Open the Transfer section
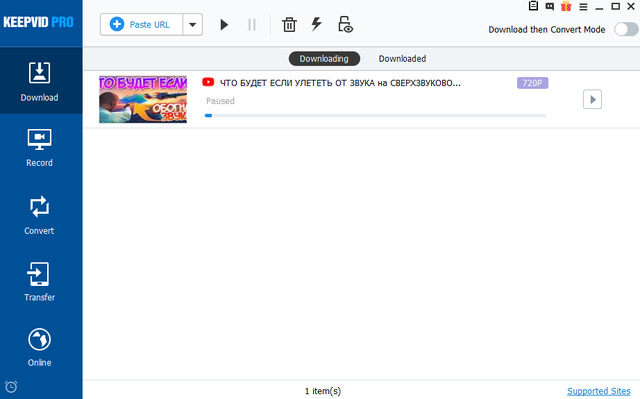 pos(40,282)
